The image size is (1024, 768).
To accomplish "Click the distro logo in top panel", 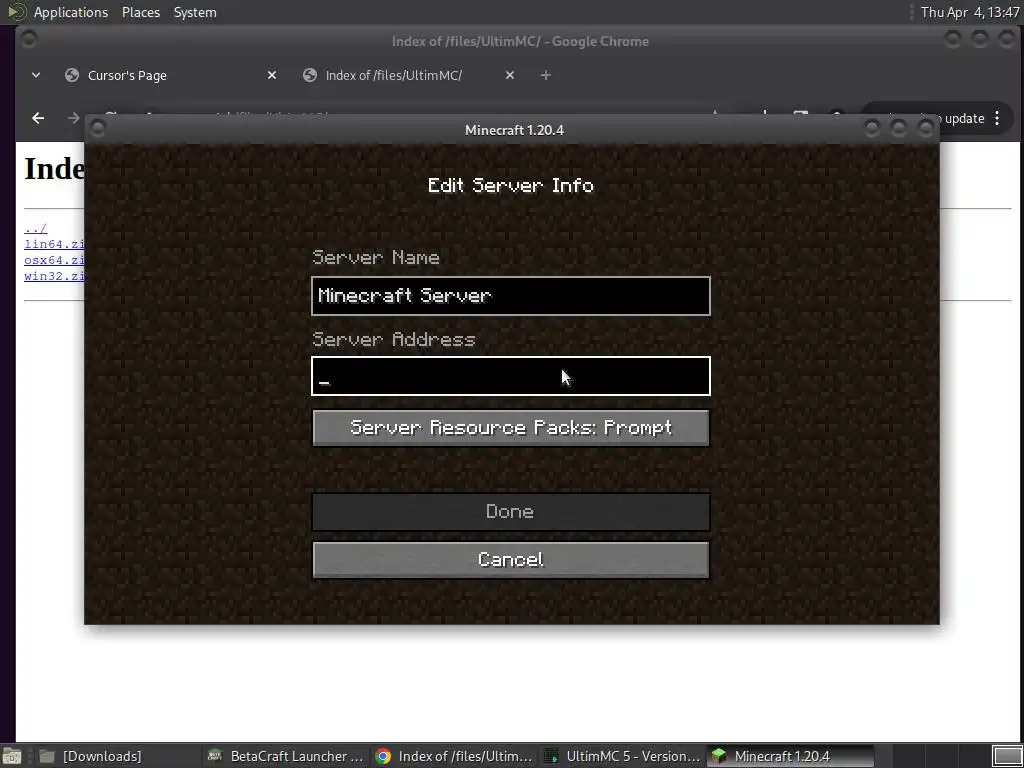I will [16, 12].
